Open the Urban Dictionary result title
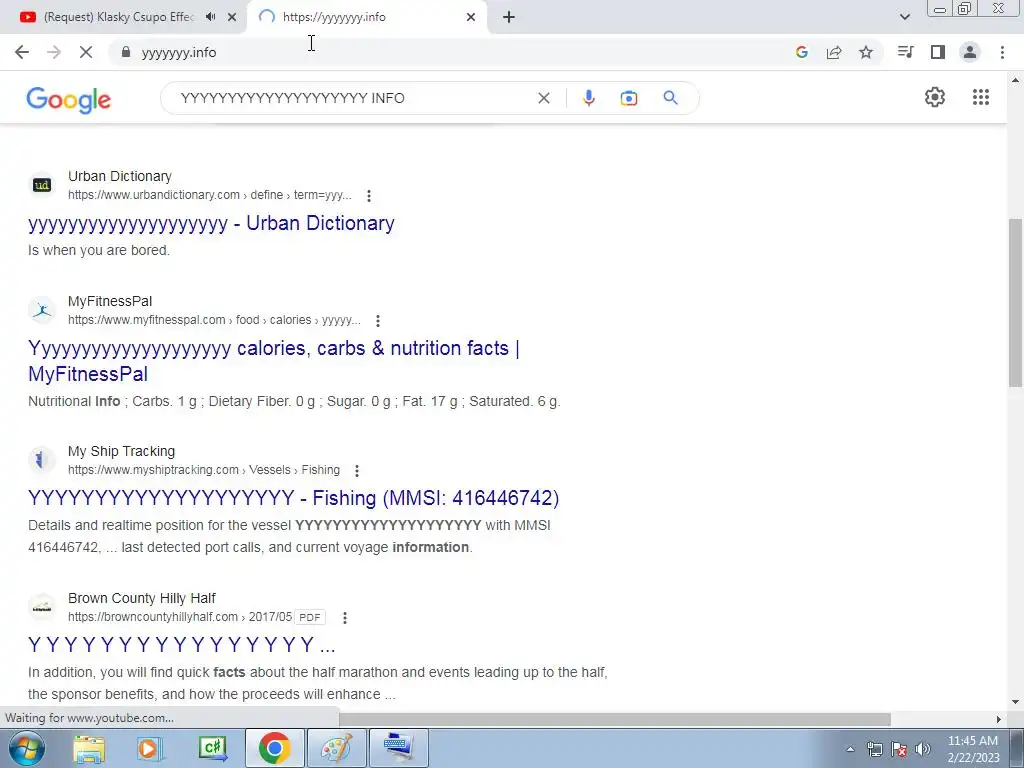The image size is (1024, 768). click(211, 223)
